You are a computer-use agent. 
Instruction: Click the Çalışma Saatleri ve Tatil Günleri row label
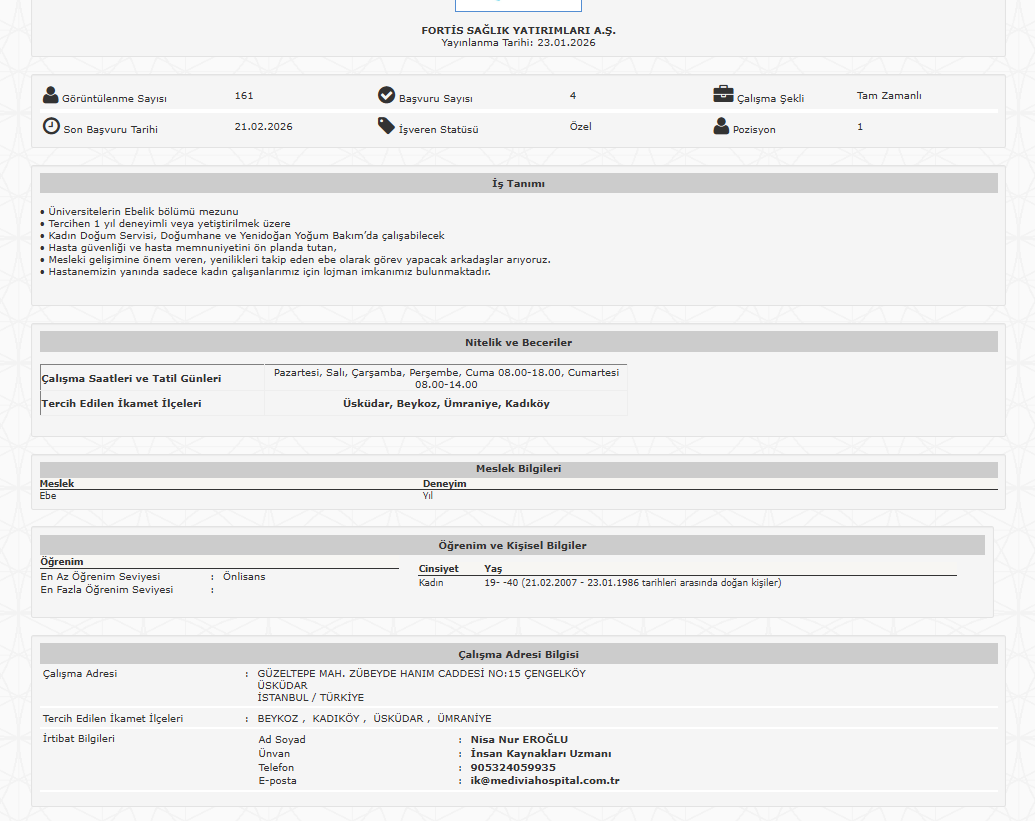[131, 378]
